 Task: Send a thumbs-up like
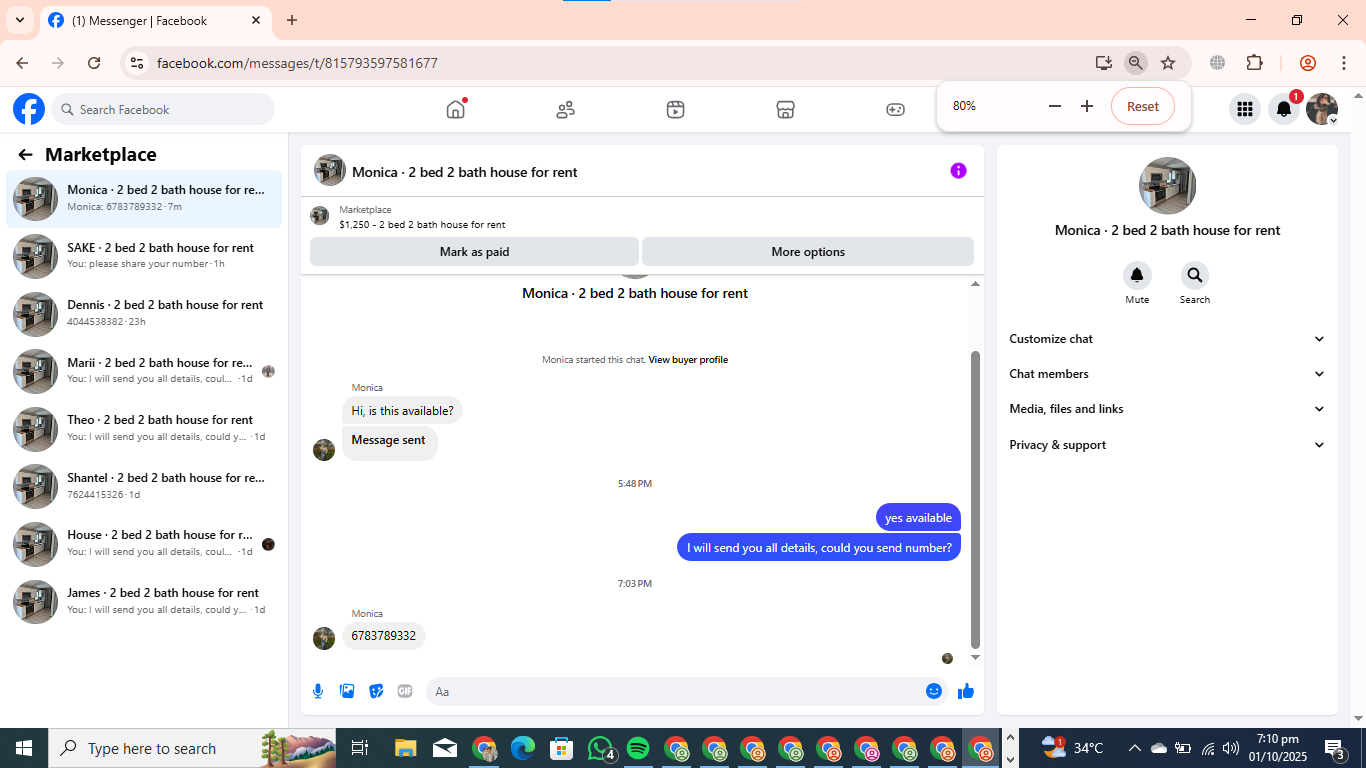tap(966, 691)
